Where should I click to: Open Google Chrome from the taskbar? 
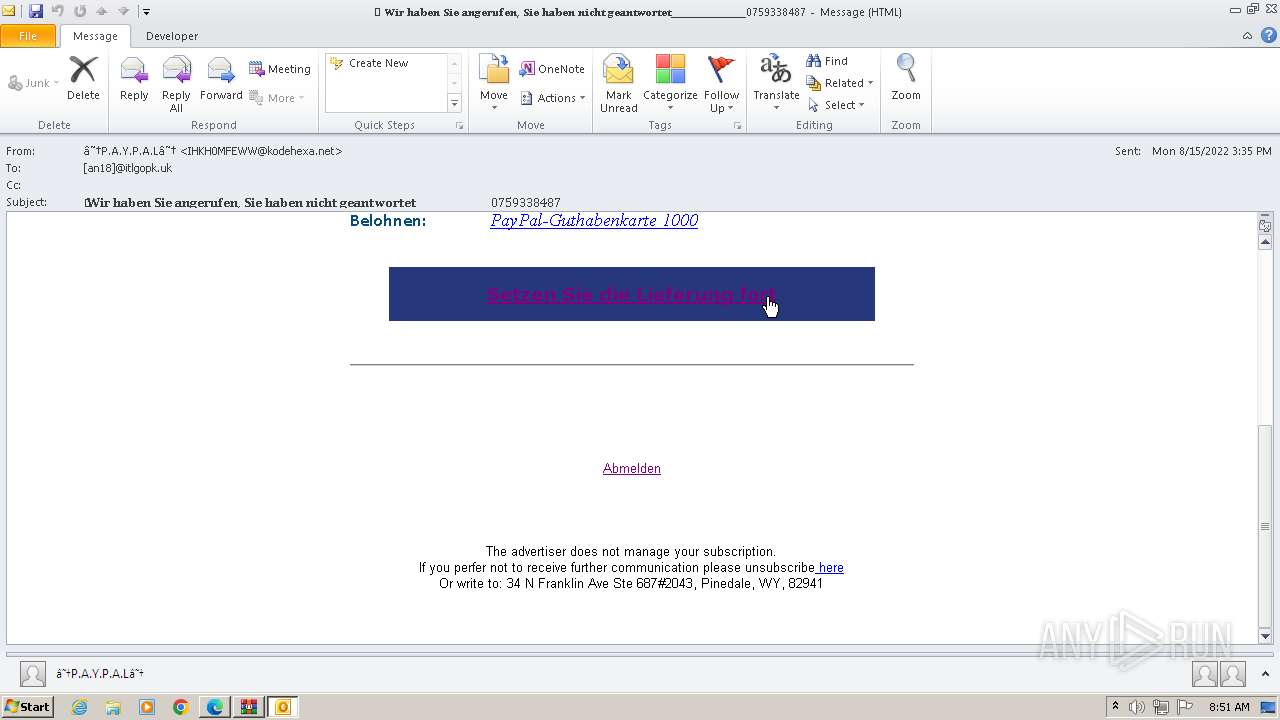coord(181,707)
